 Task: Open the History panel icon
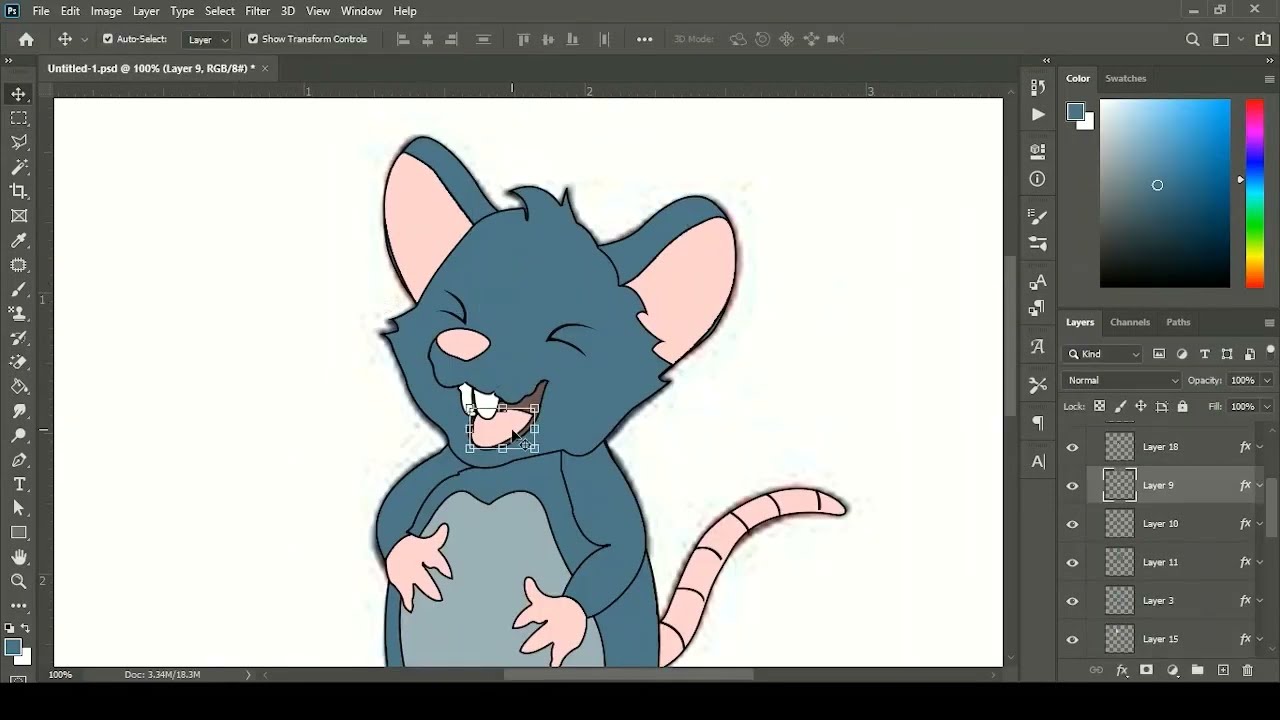(1038, 88)
